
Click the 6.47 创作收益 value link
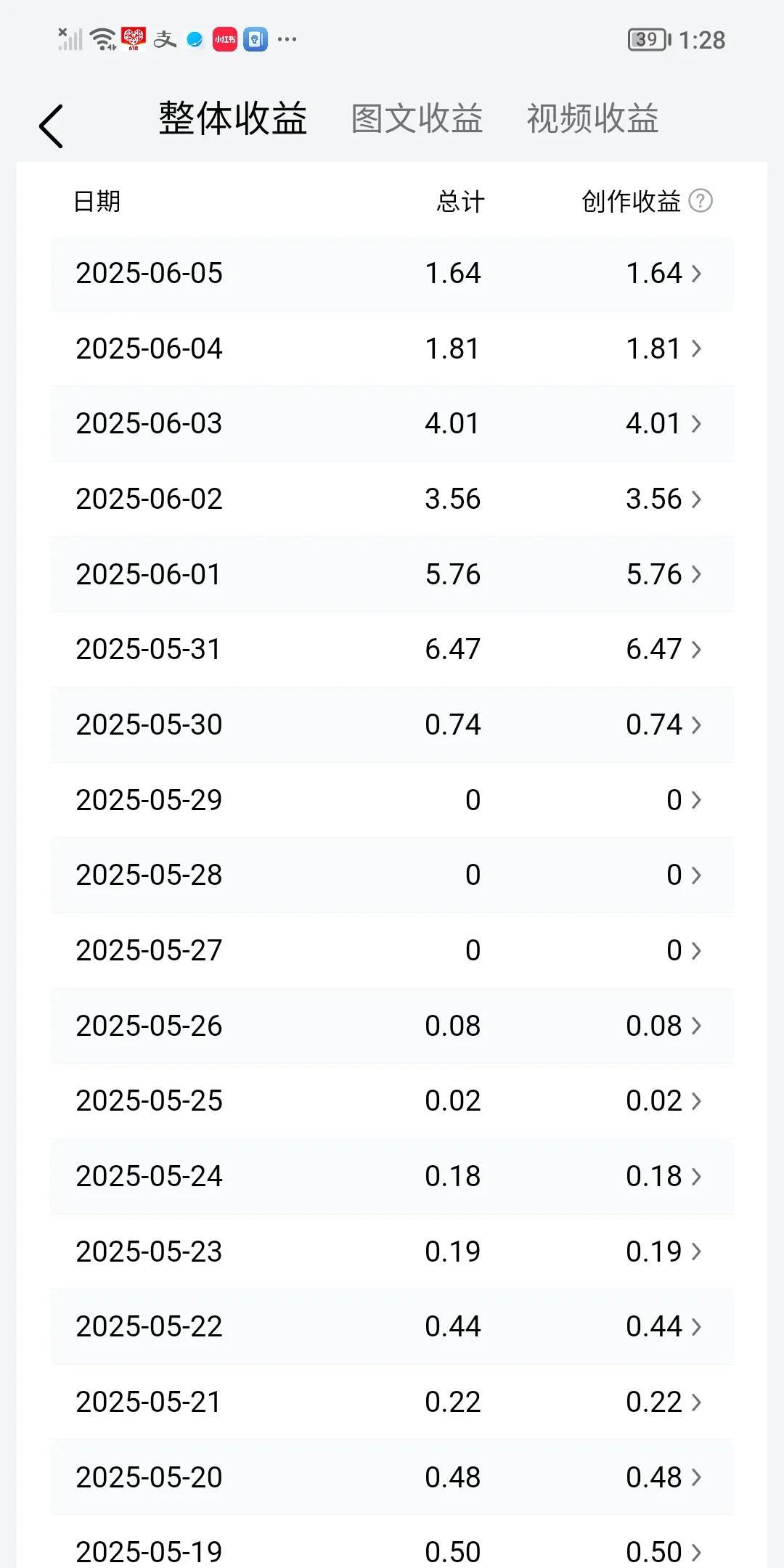654,650
